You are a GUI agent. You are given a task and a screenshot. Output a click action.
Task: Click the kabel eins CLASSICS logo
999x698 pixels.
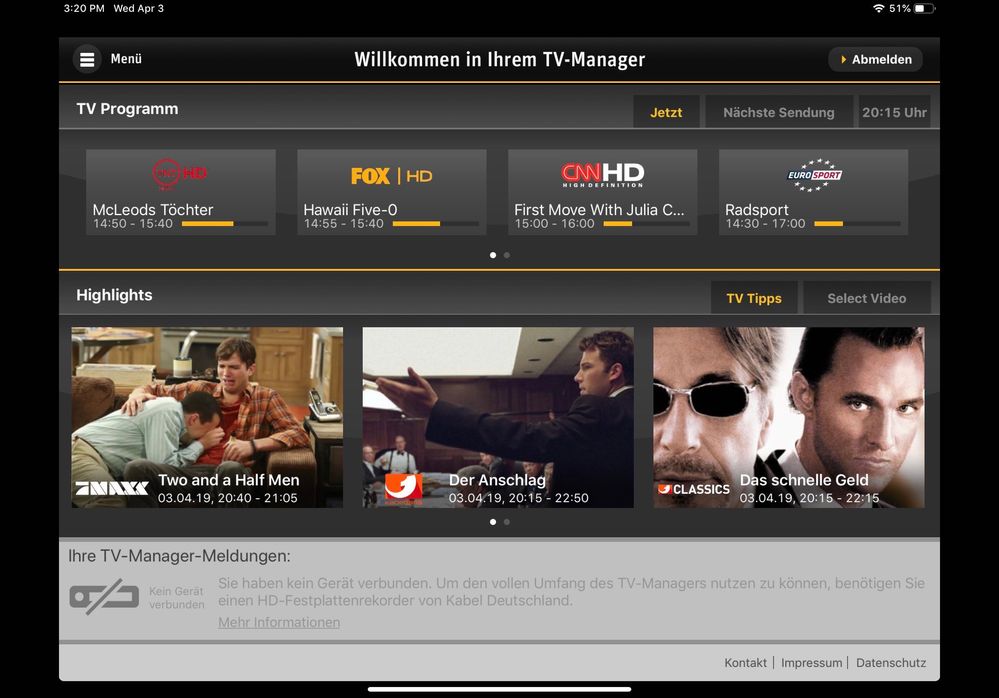694,489
